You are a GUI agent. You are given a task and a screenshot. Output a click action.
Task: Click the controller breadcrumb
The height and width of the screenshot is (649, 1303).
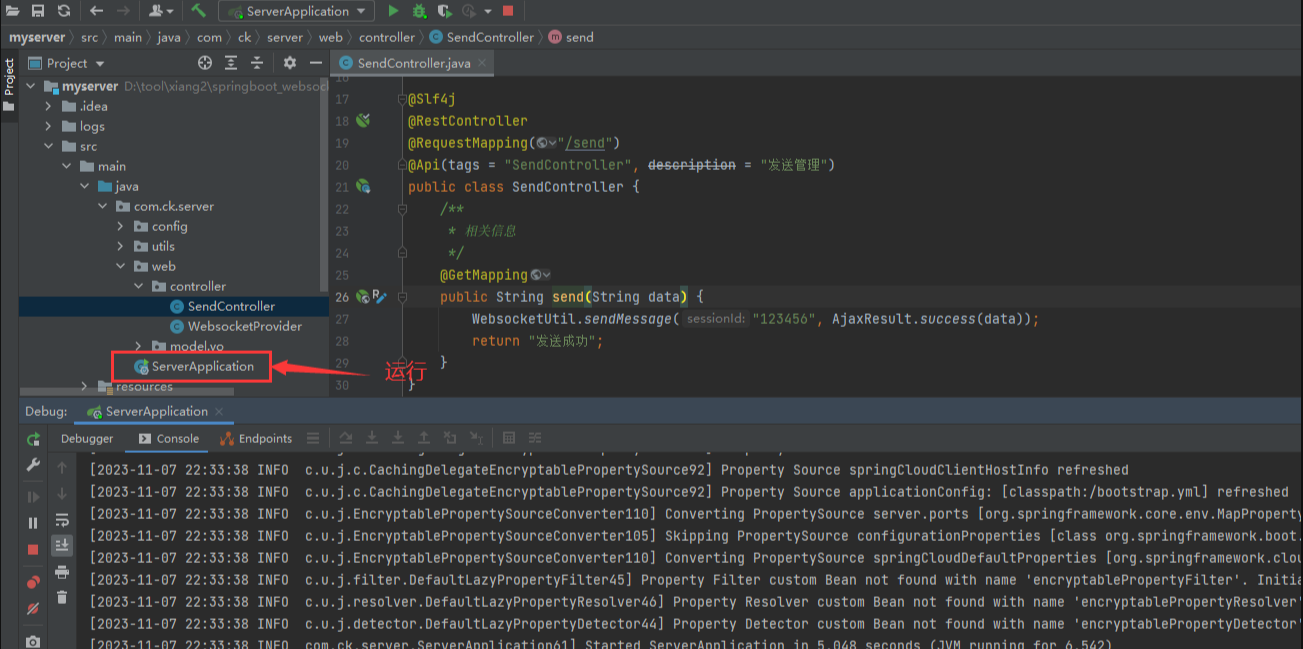(387, 37)
